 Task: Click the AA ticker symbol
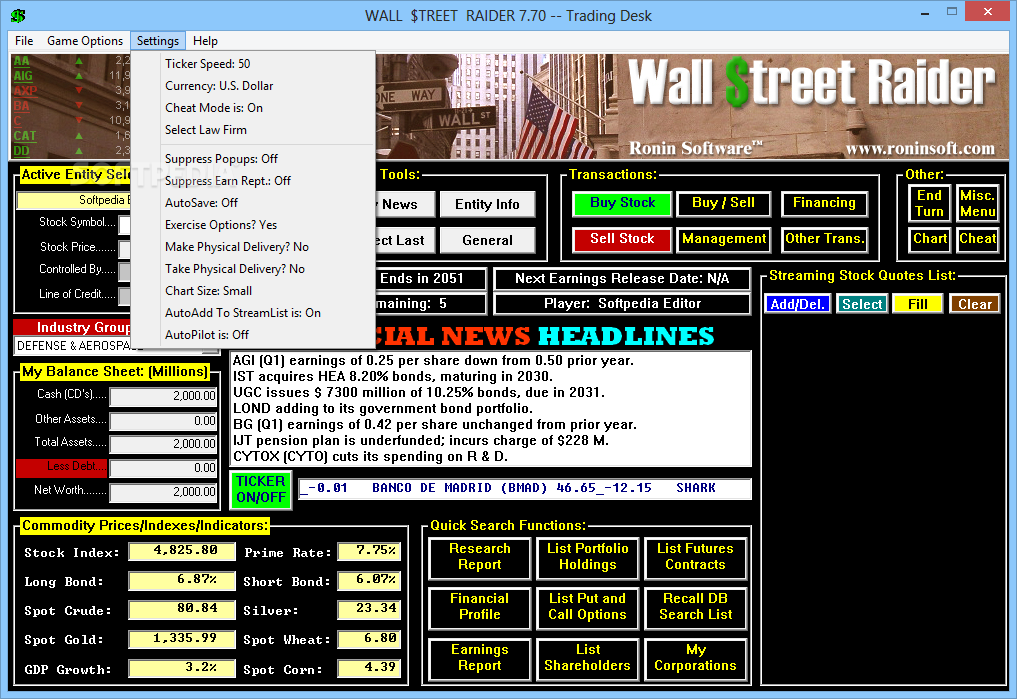tap(21, 61)
